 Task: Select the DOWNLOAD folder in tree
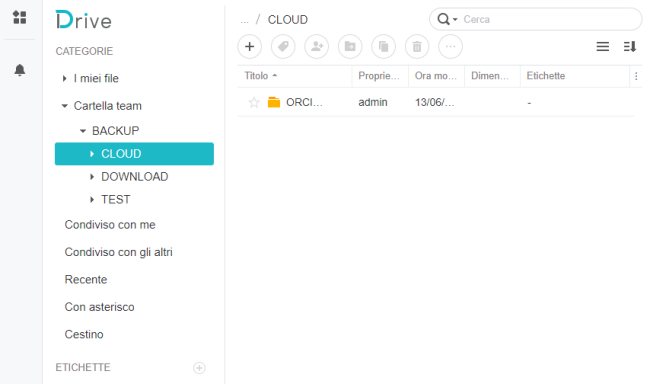[x=135, y=177]
